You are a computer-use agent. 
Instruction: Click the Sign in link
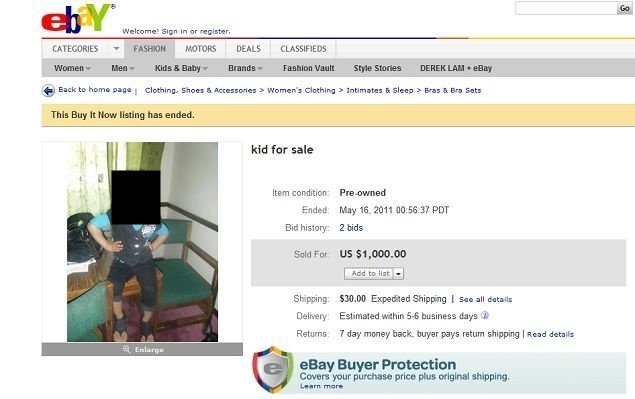[174, 31]
